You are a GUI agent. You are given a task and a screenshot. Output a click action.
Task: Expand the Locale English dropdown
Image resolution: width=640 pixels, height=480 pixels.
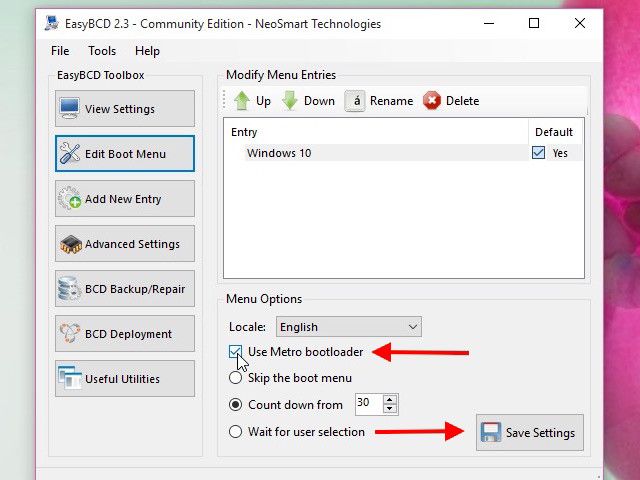click(x=349, y=327)
